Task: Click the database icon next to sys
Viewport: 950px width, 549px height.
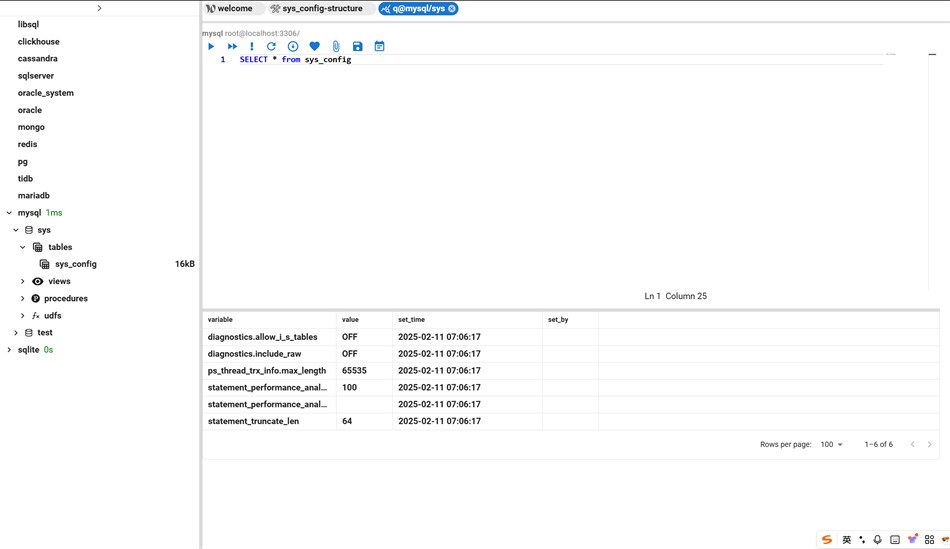Action: point(28,230)
